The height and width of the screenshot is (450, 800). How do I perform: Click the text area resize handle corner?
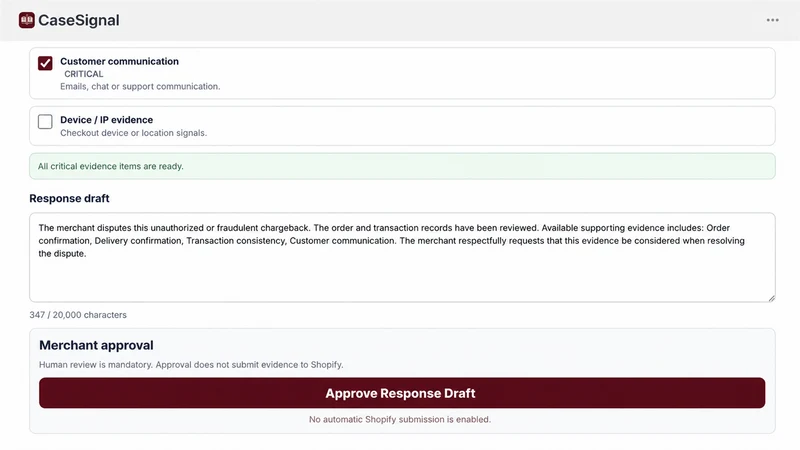[771, 298]
